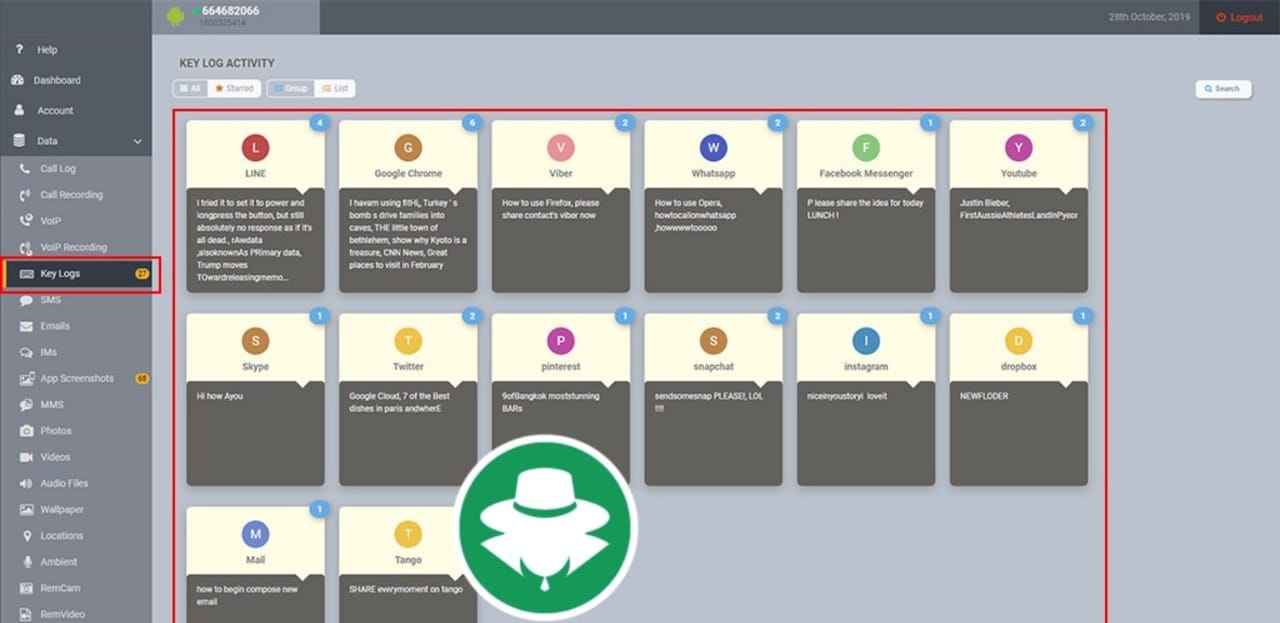The height and width of the screenshot is (623, 1280).
Task: Click the Logout button
Action: tap(1238, 17)
